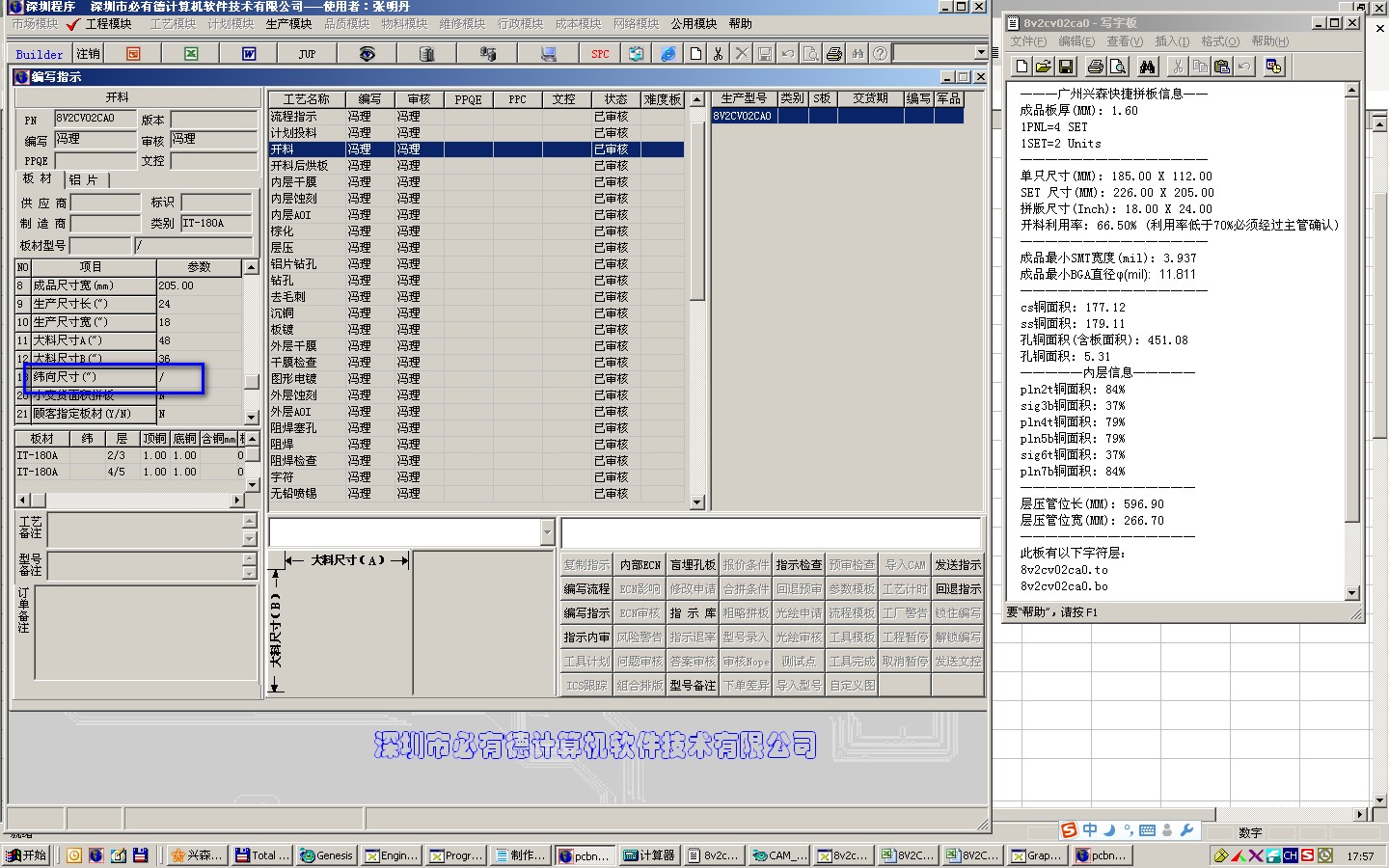Click the Print Preview icon in WordPad
This screenshot has height=868, width=1389.
1118,67
